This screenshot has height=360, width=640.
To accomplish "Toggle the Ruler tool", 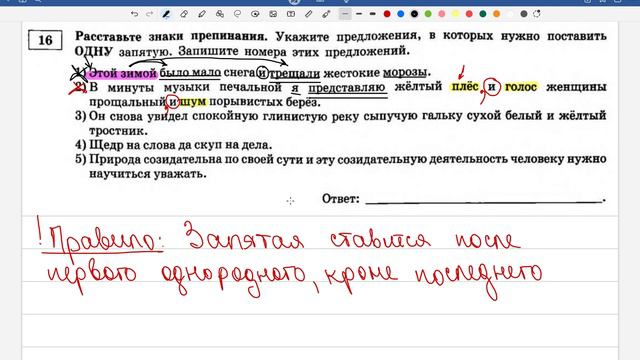I will [x=309, y=14].
